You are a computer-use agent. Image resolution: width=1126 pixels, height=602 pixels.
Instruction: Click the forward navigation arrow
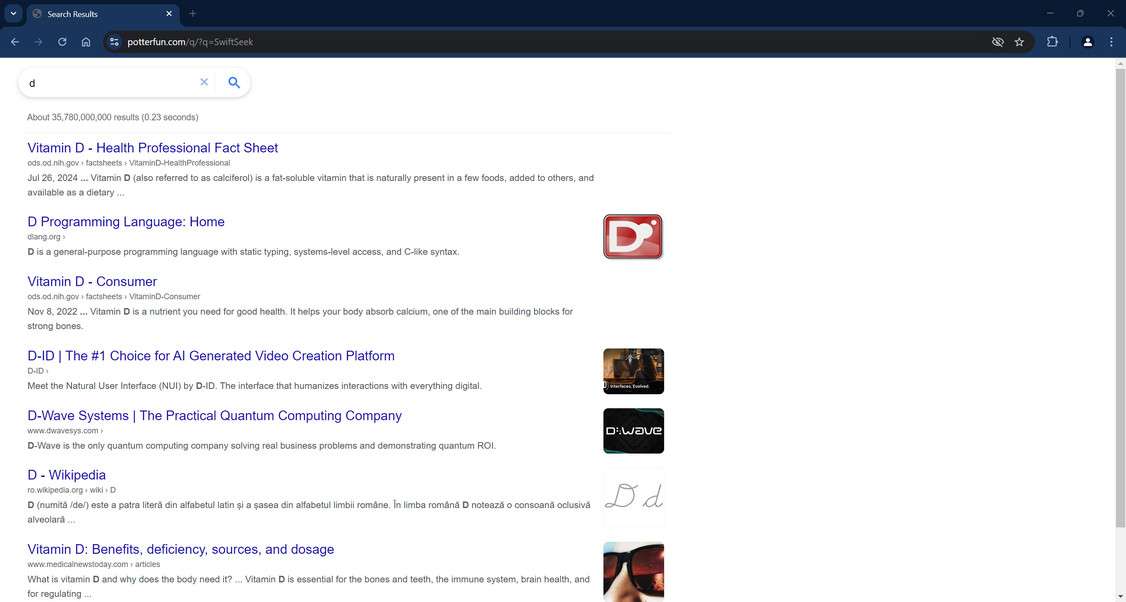[x=38, y=42]
